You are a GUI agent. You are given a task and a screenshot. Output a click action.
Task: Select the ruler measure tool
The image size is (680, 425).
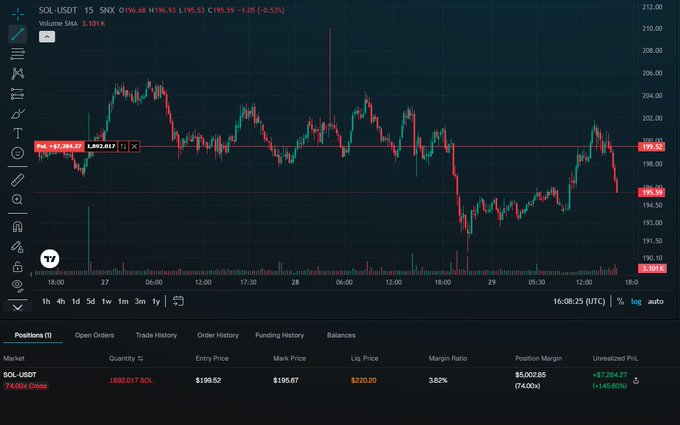tap(17, 180)
